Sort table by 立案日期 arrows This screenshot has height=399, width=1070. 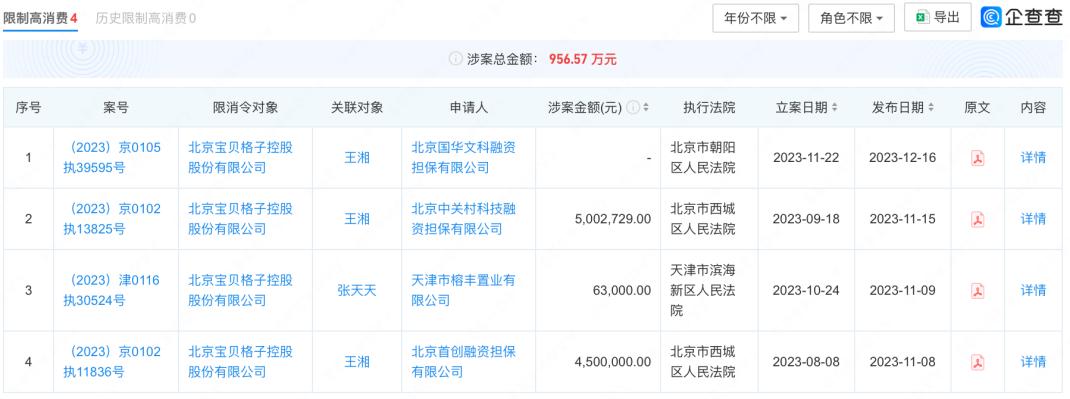[834, 108]
